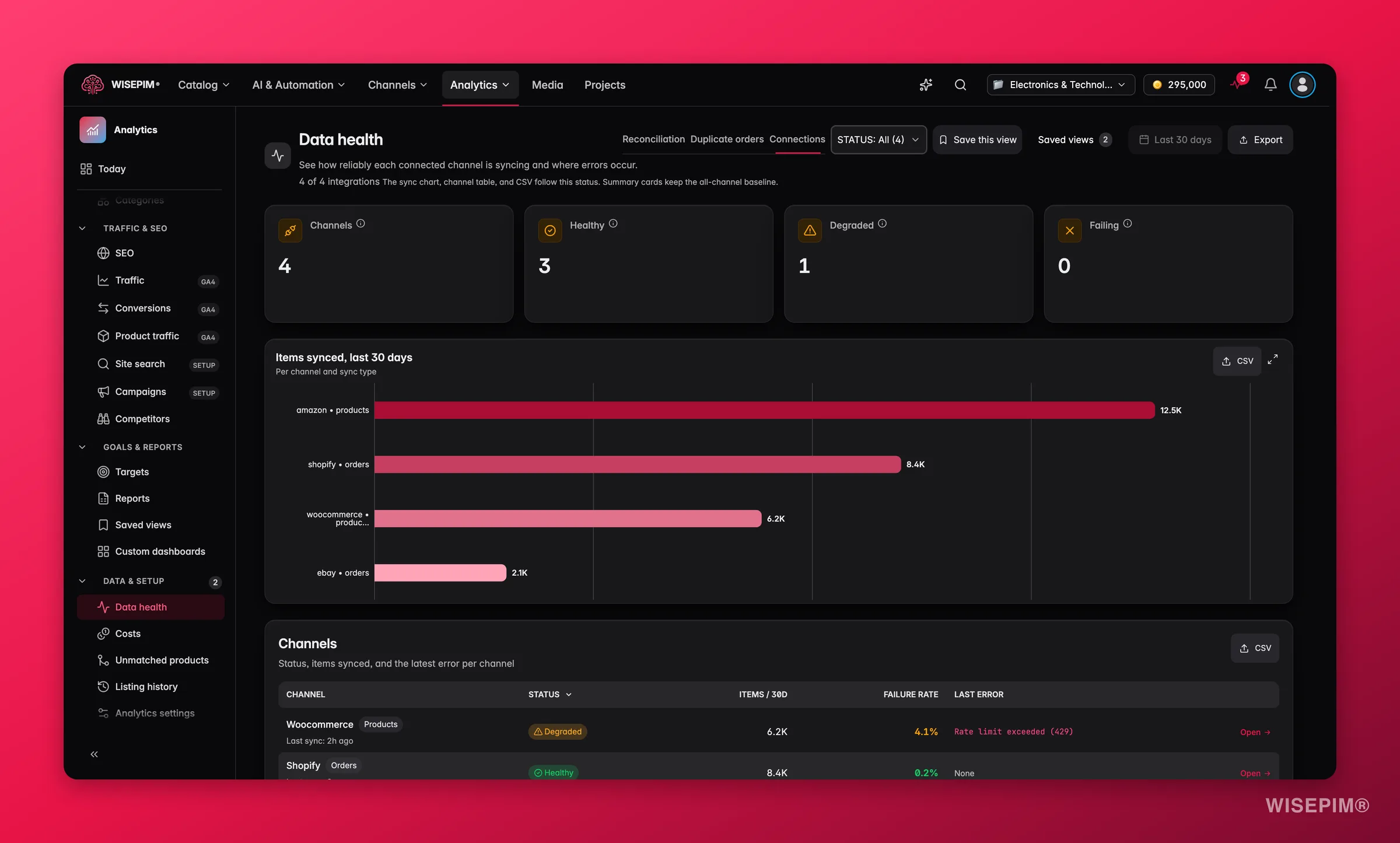Screen dimensions: 1400x843
Task: Click Save this view button
Action: click(x=977, y=139)
